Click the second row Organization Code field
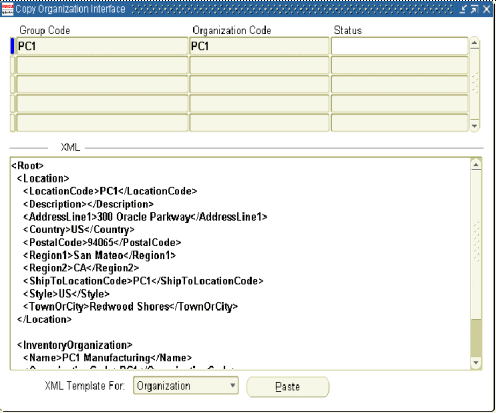 coord(259,65)
